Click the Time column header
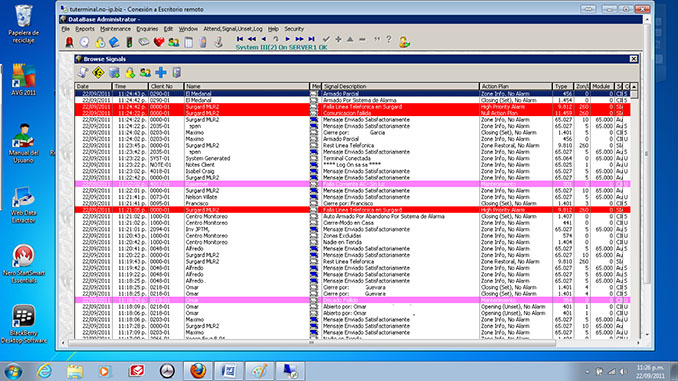This screenshot has width=678, height=381. tap(130, 86)
